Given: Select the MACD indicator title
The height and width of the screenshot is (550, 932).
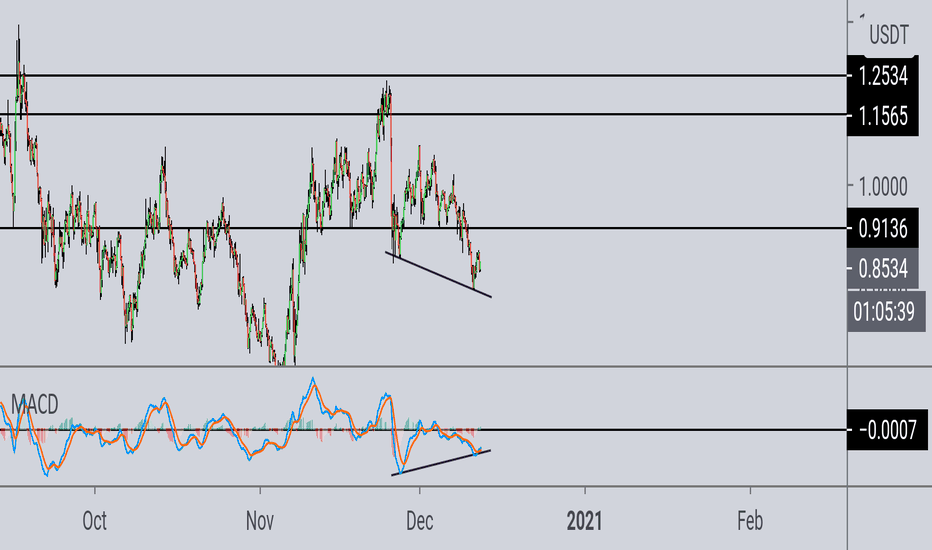Looking at the screenshot, I should point(34,405).
